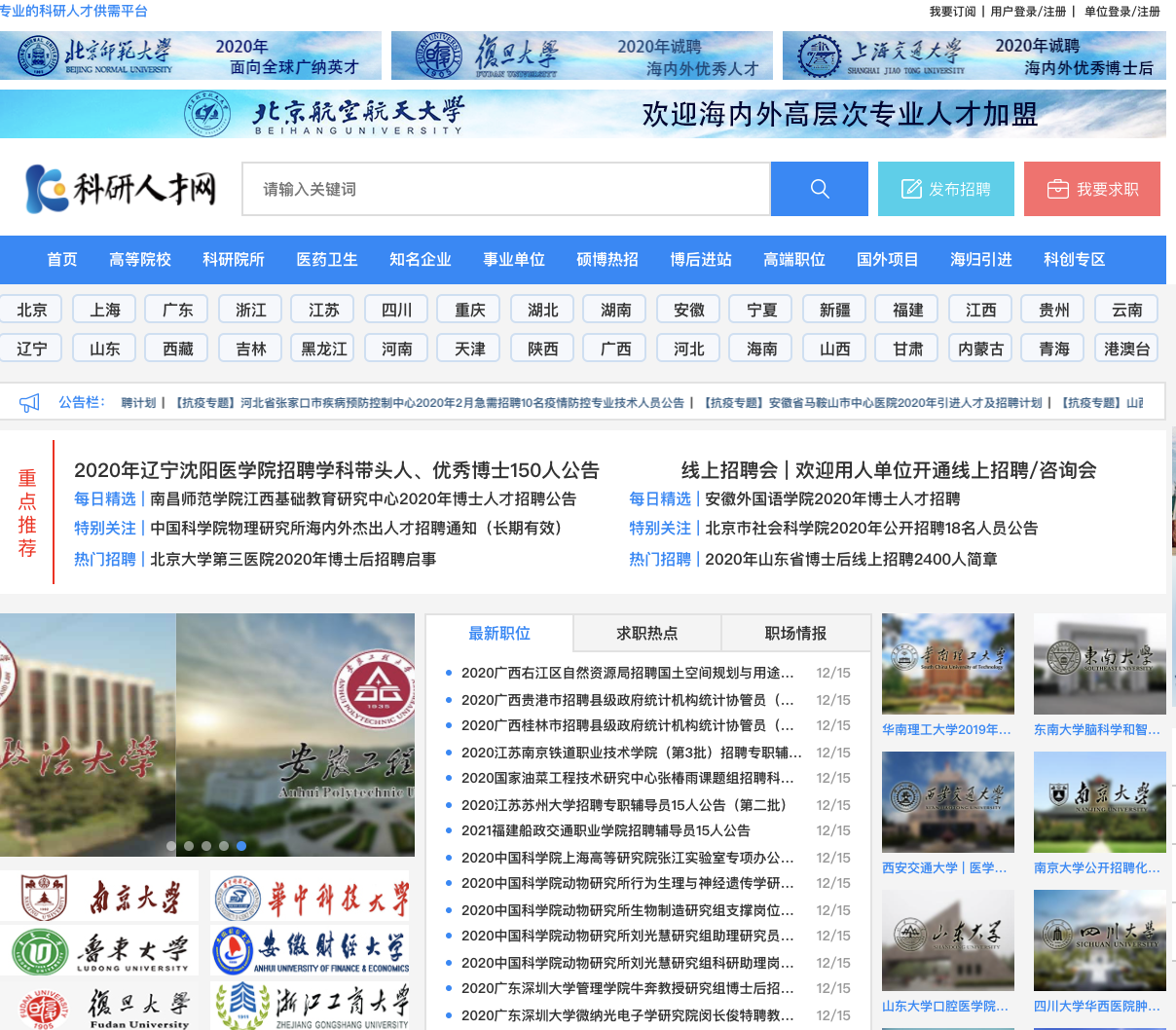Open 高等院校 navigation item
The height and width of the screenshot is (1030, 1176).
tap(140, 260)
